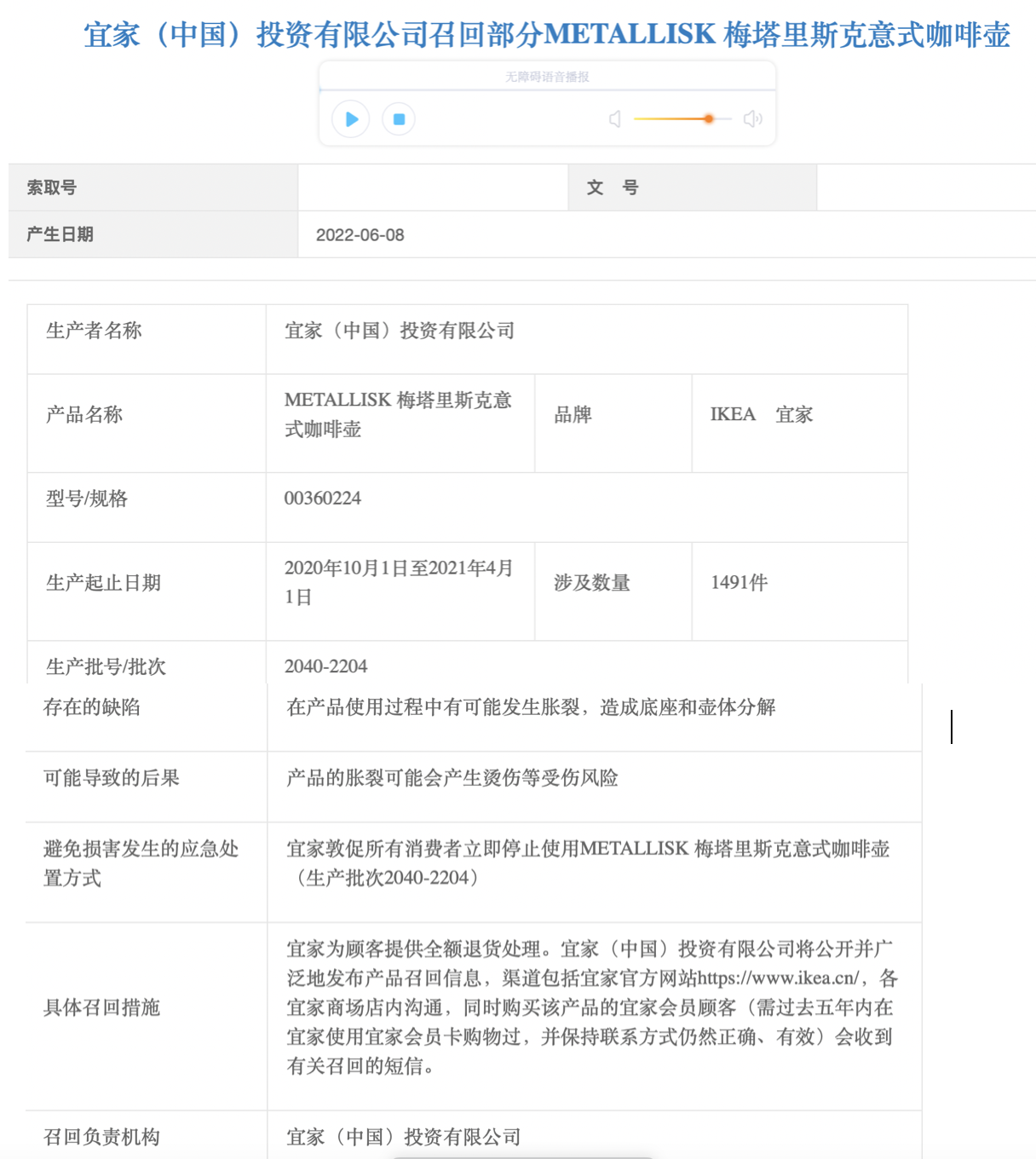
Task: Click the volume up speaker icon
Action: coord(752,119)
